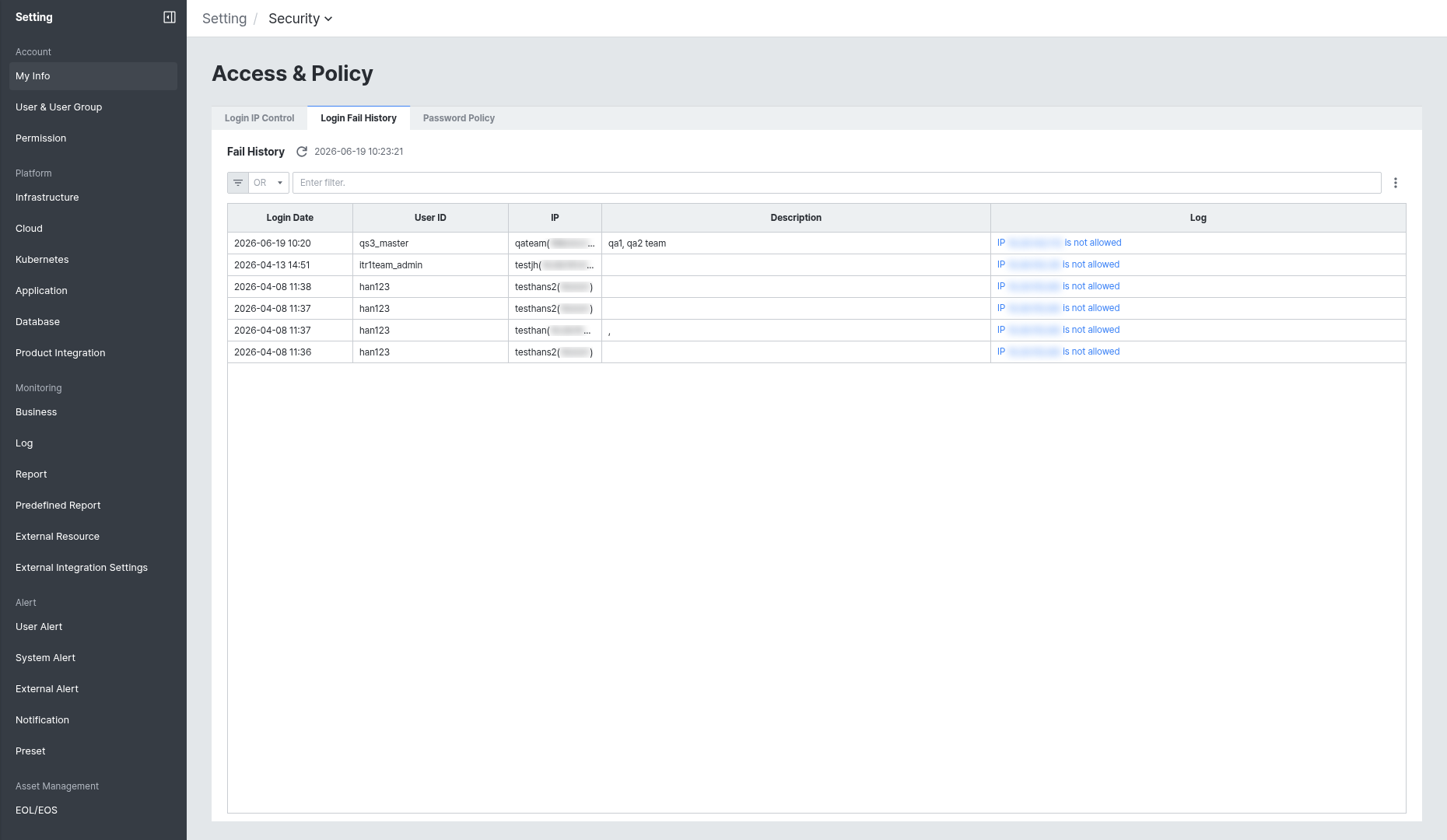Screen dimensions: 1447x840
Task: Focus the Enter filter input field
Action: (x=836, y=183)
